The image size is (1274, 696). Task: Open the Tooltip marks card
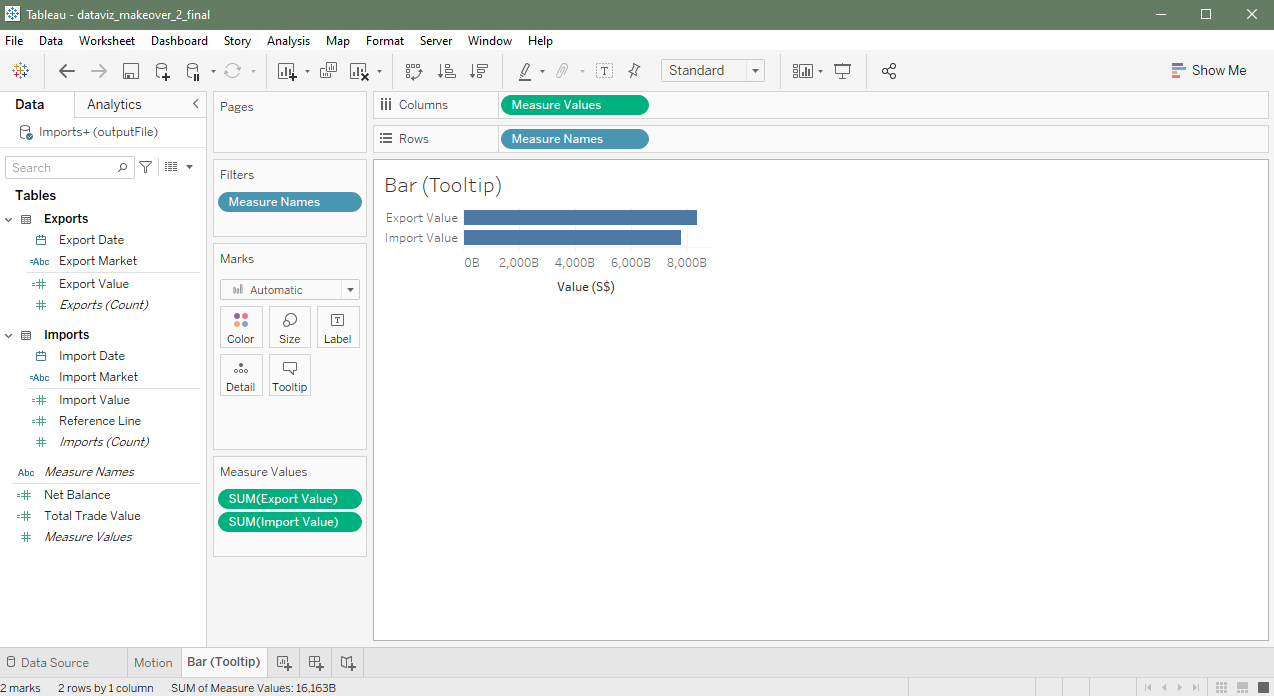(290, 375)
